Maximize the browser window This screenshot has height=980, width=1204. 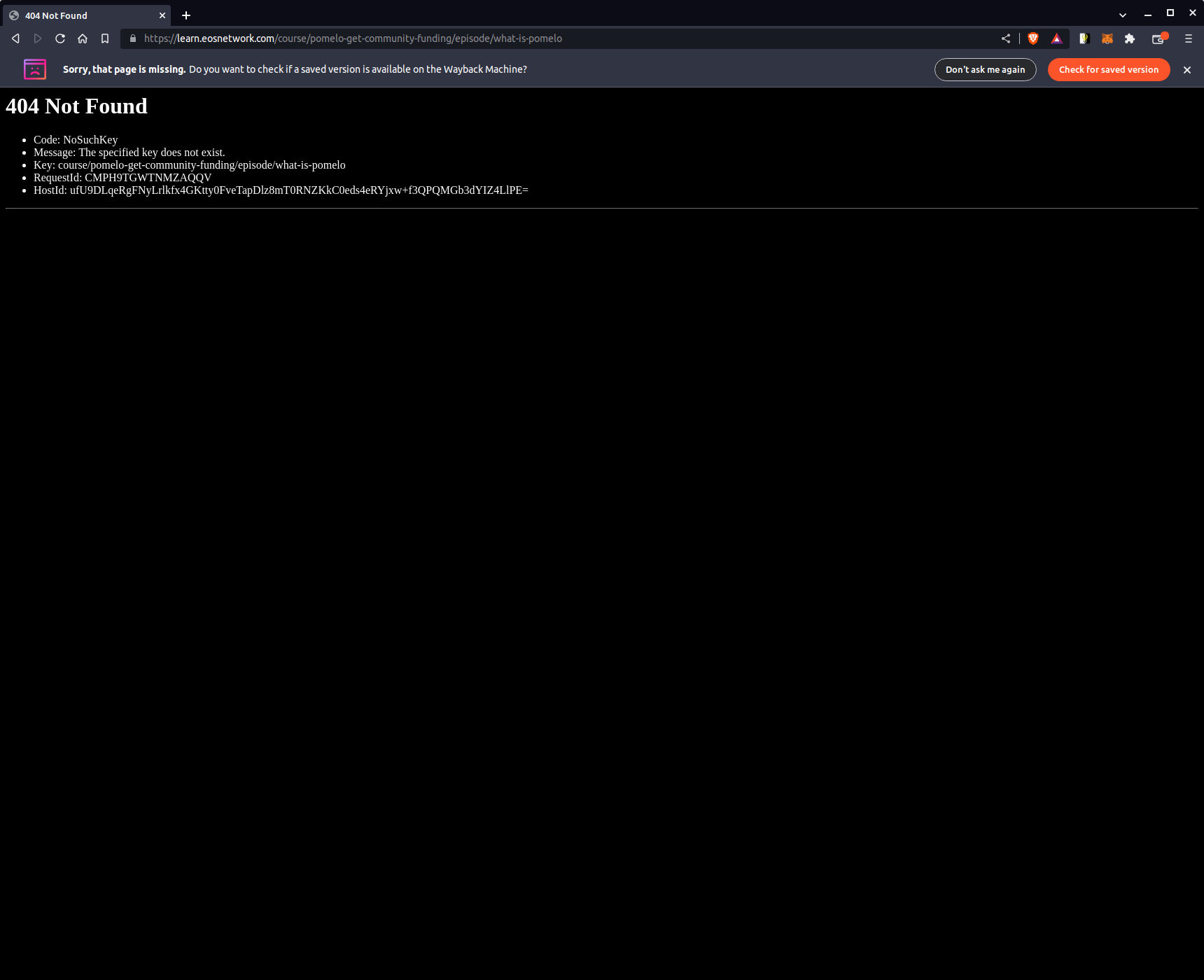tap(1170, 13)
